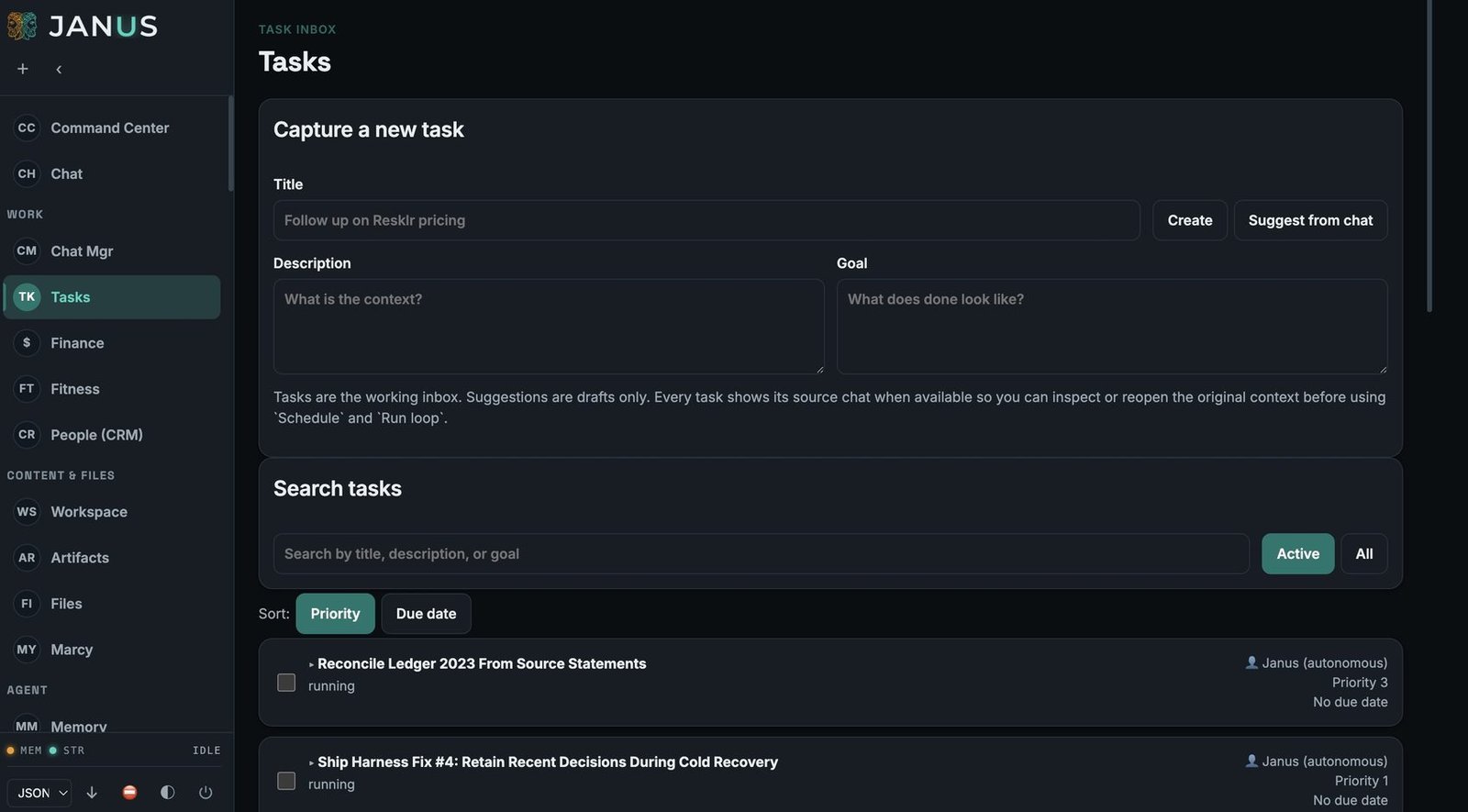Focus the task Title field
Screen dimensions: 1468x812
(x=706, y=220)
